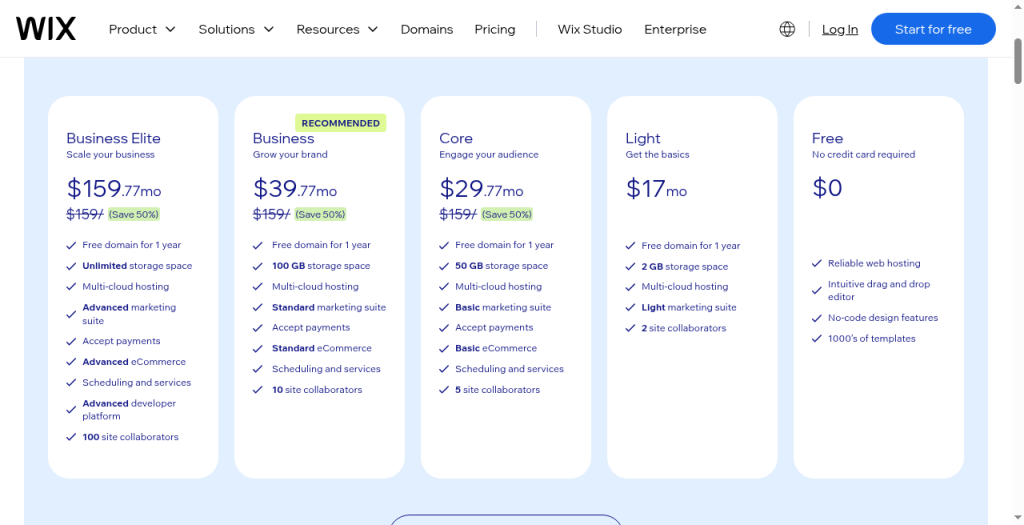The image size is (1024, 525).
Task: Click the checkmark beside Unlimited storage space
Action: pyautogui.click(x=71, y=266)
